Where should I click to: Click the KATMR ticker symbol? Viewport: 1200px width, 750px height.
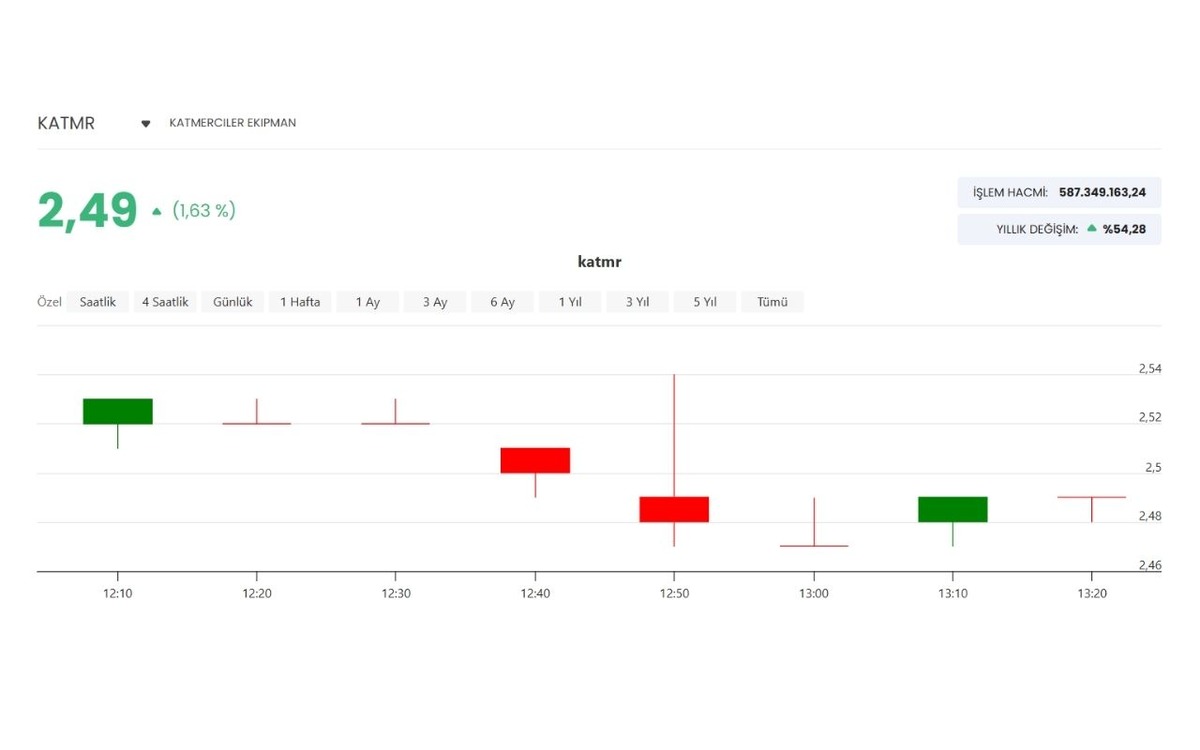(x=66, y=124)
